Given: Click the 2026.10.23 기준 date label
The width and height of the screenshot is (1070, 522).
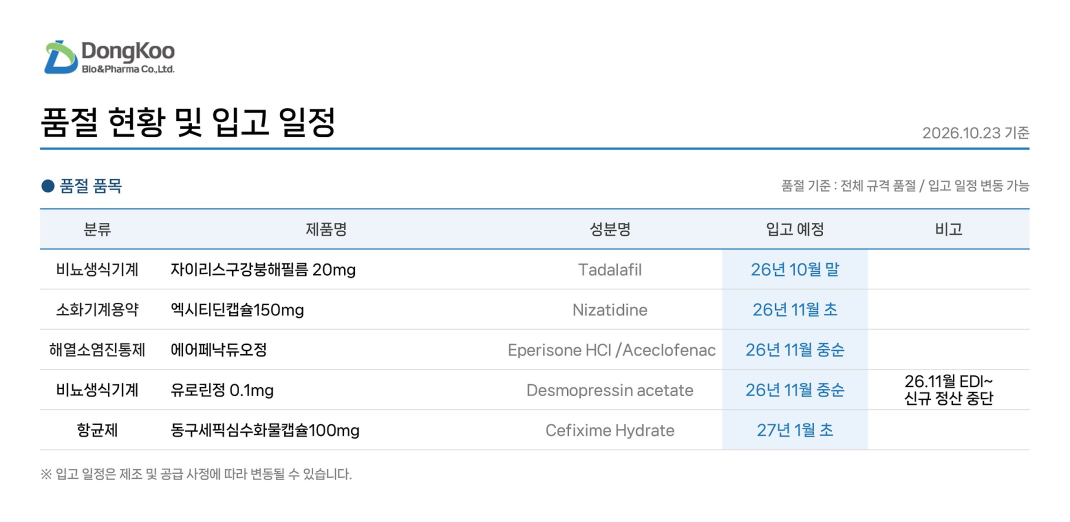Looking at the screenshot, I should pyautogui.click(x=975, y=134).
